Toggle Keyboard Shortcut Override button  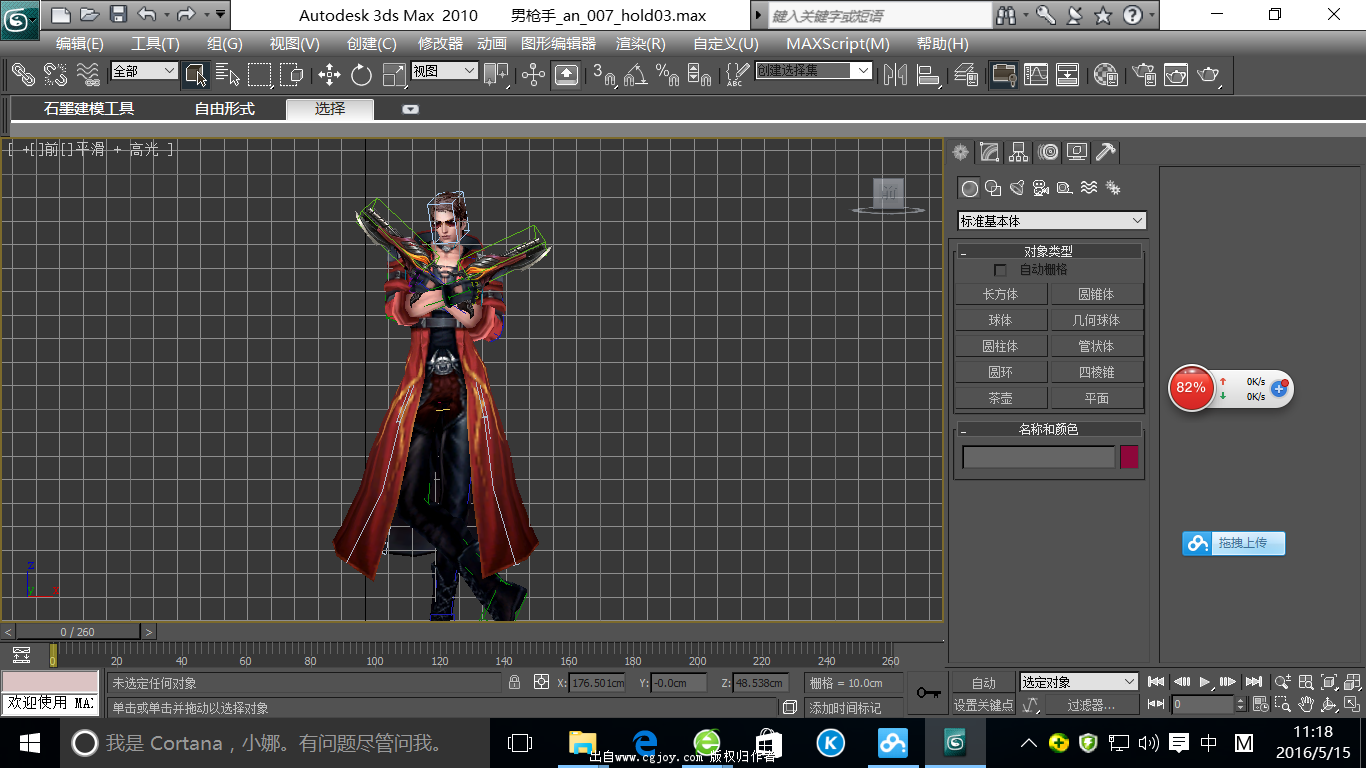pos(566,74)
